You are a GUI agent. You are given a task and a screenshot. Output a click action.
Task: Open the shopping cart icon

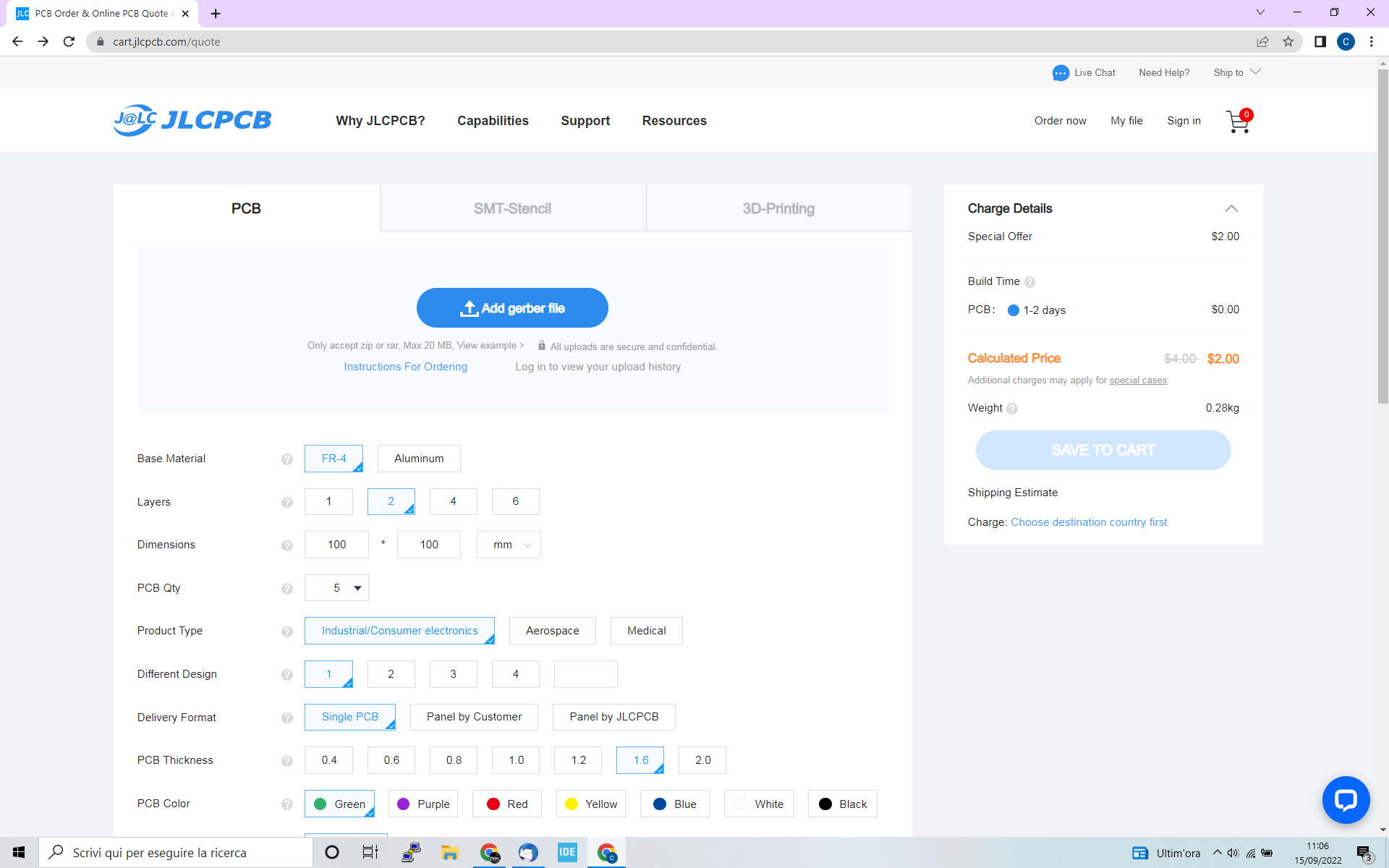point(1238,122)
